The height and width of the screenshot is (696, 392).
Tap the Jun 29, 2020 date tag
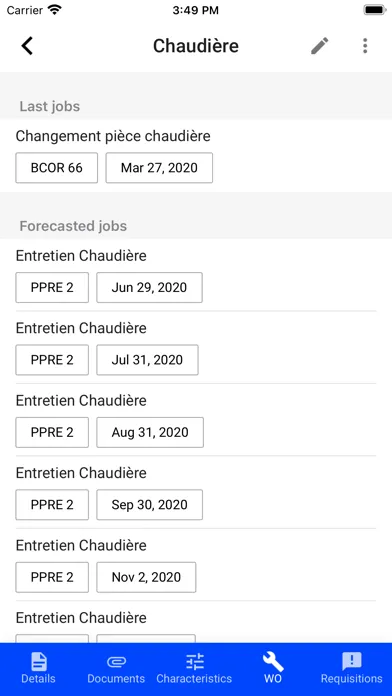click(x=150, y=288)
